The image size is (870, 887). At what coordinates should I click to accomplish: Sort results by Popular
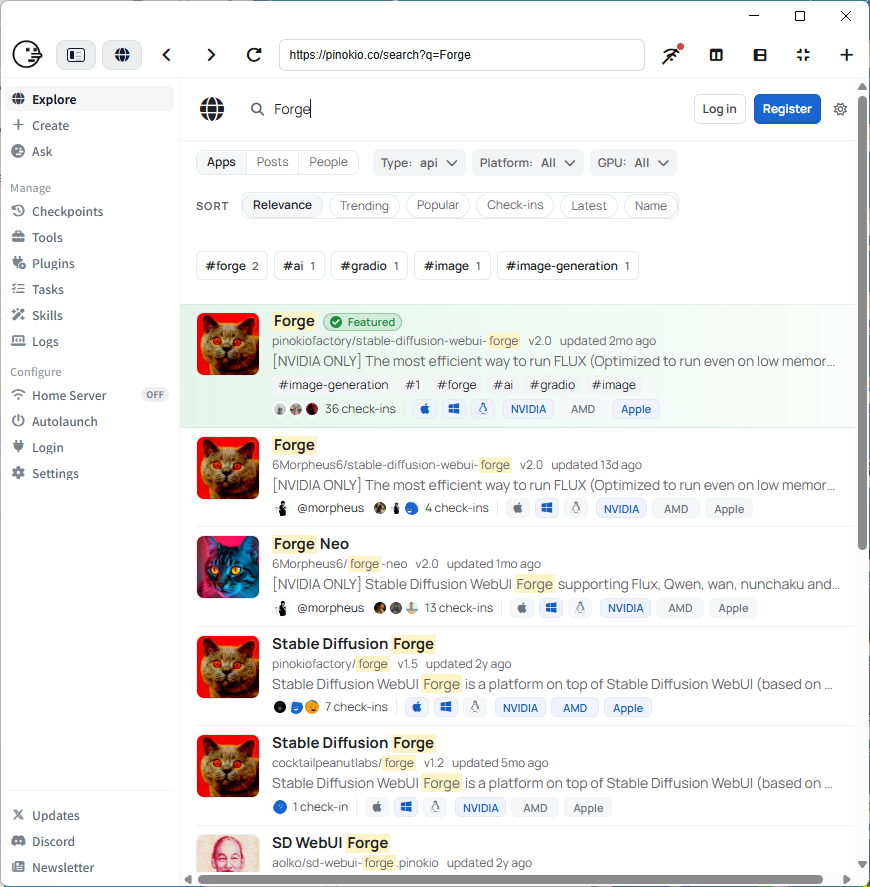(x=438, y=205)
